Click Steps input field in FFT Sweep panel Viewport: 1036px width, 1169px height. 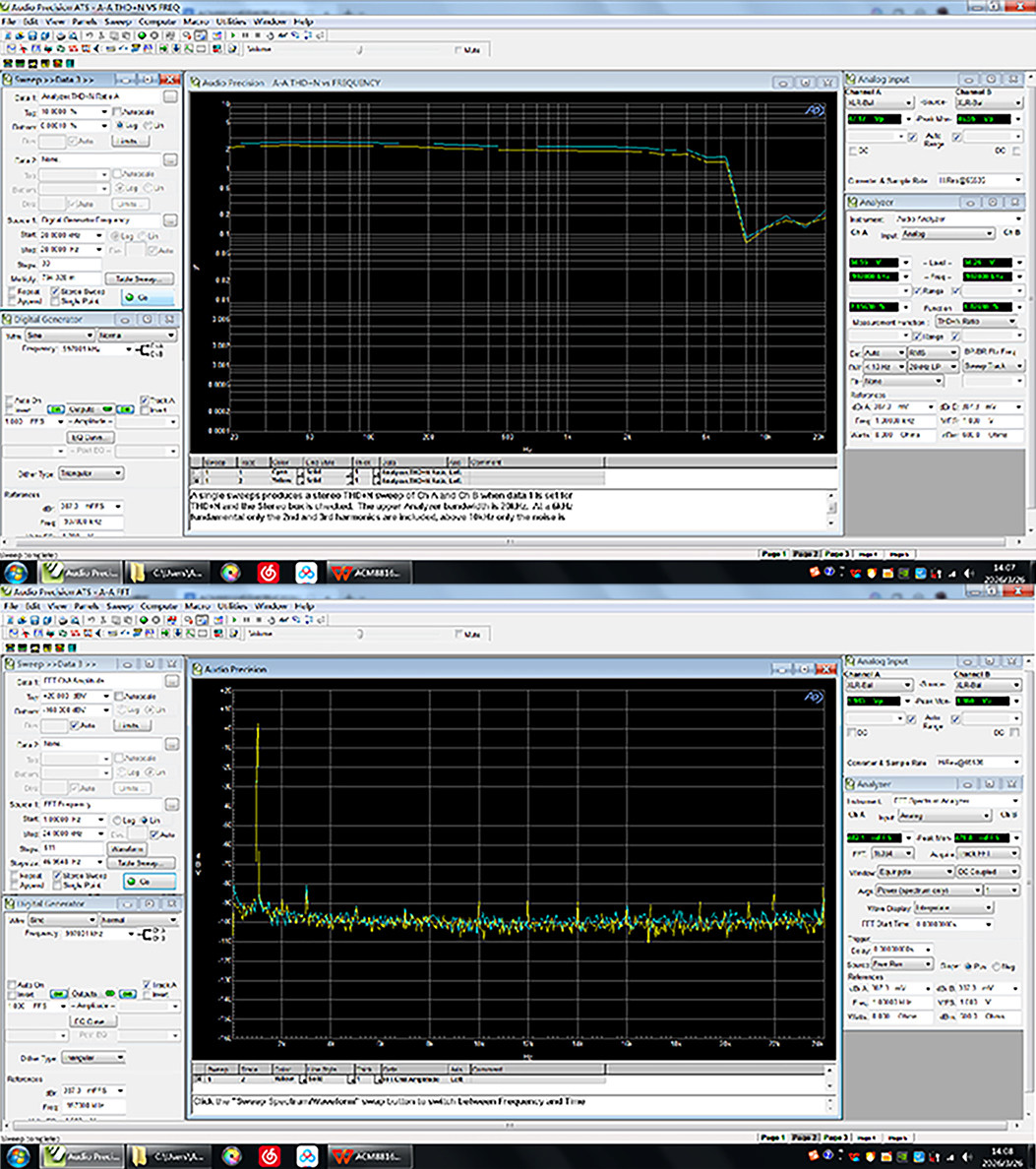point(71,848)
